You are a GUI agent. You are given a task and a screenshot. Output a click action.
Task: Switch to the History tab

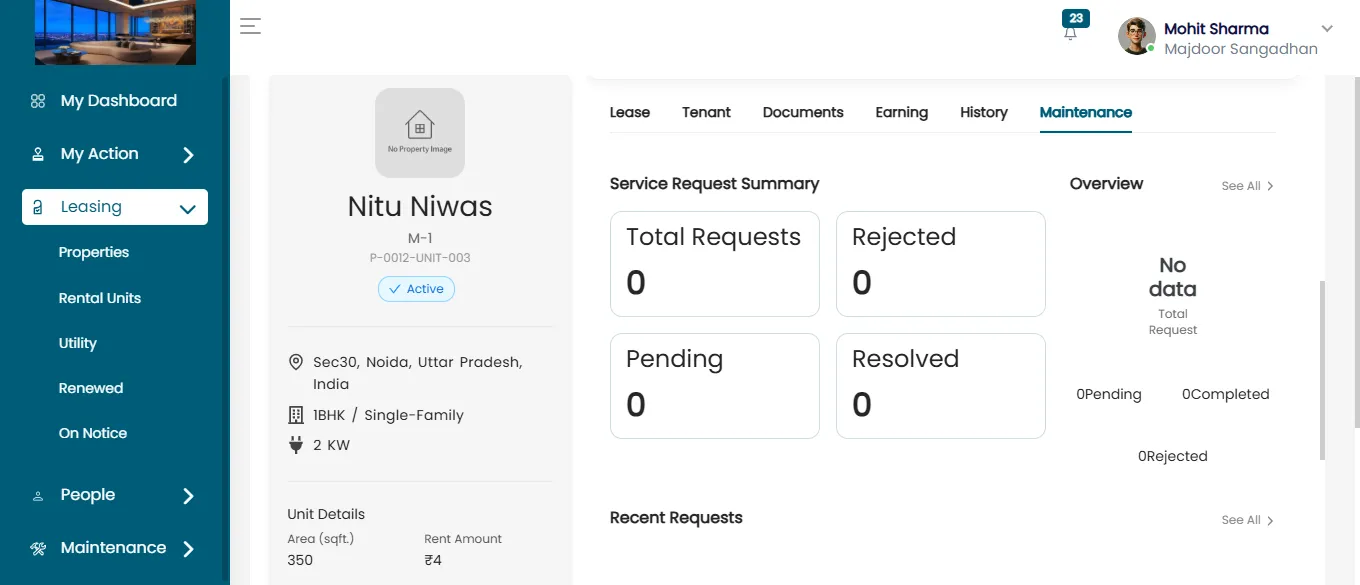pyautogui.click(x=984, y=112)
